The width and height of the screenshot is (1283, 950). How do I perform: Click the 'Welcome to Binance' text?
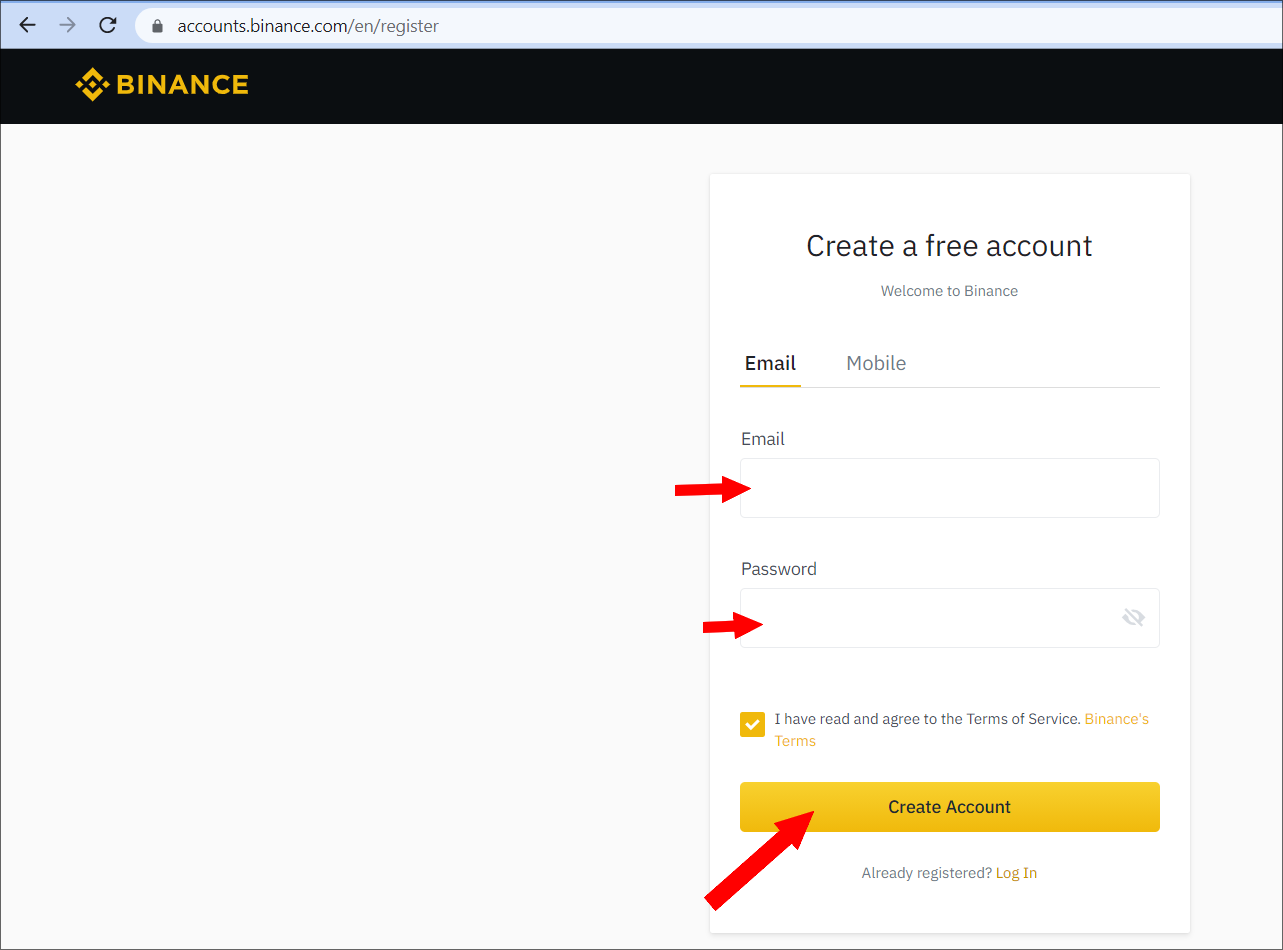point(949,291)
